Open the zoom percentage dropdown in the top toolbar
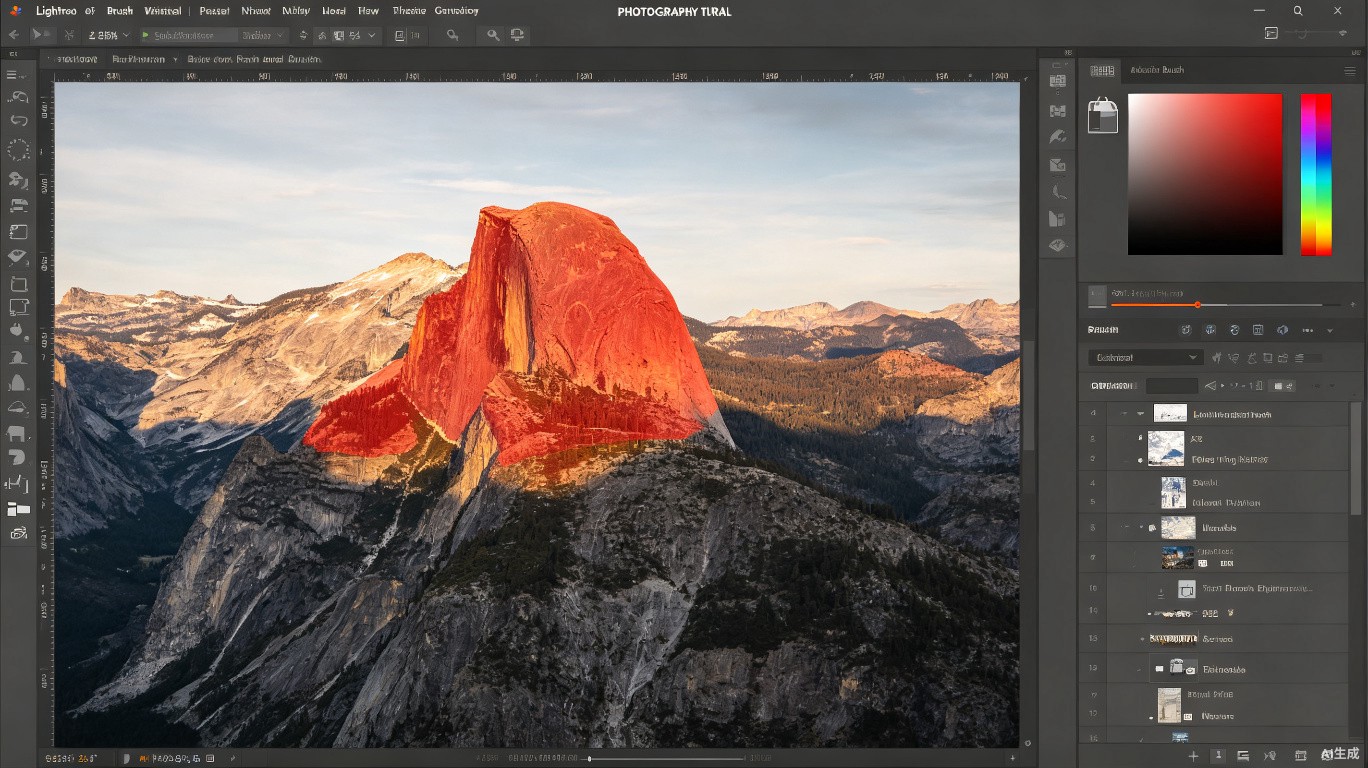 tap(108, 35)
